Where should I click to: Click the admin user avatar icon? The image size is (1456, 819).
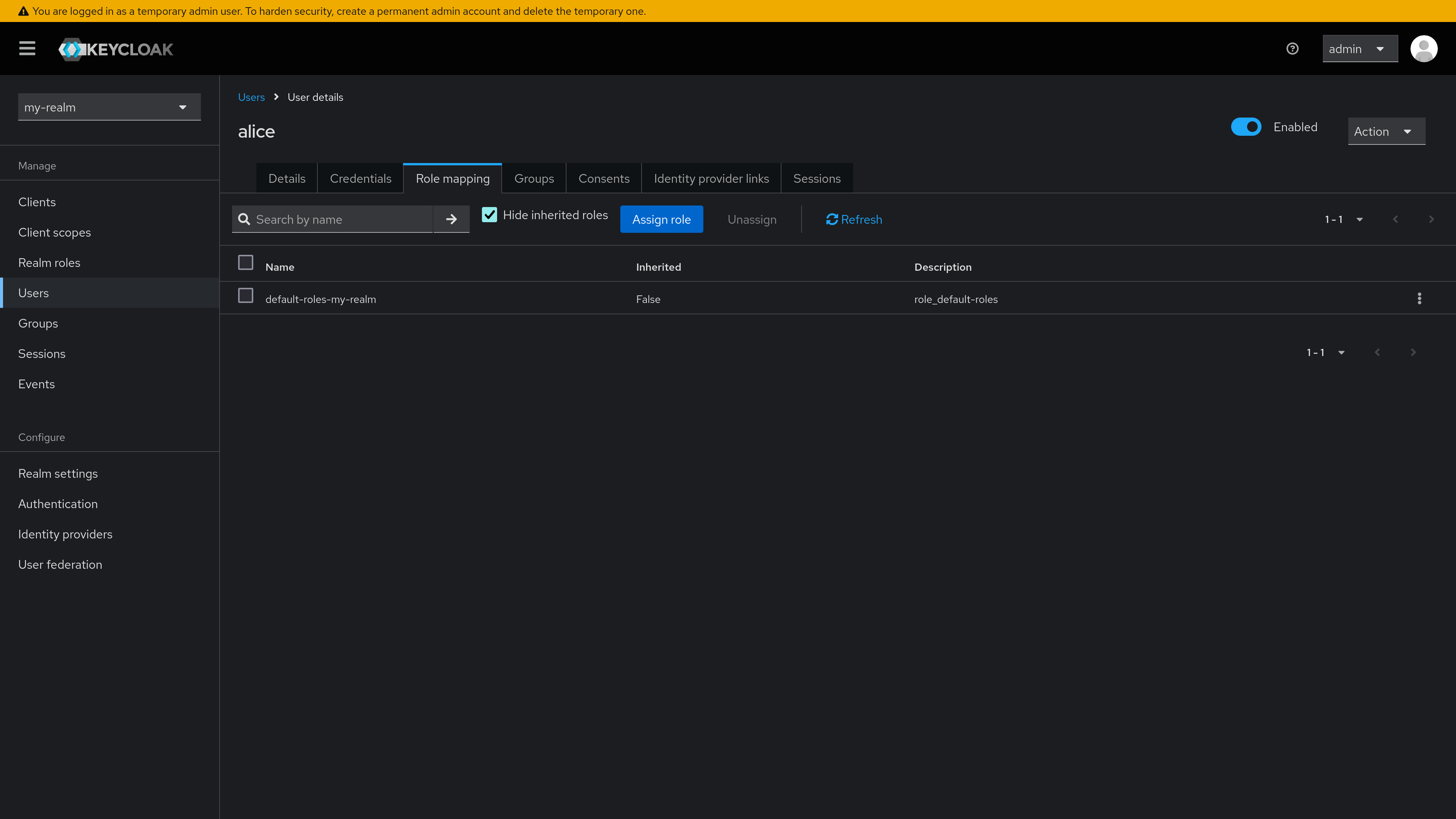1424,48
